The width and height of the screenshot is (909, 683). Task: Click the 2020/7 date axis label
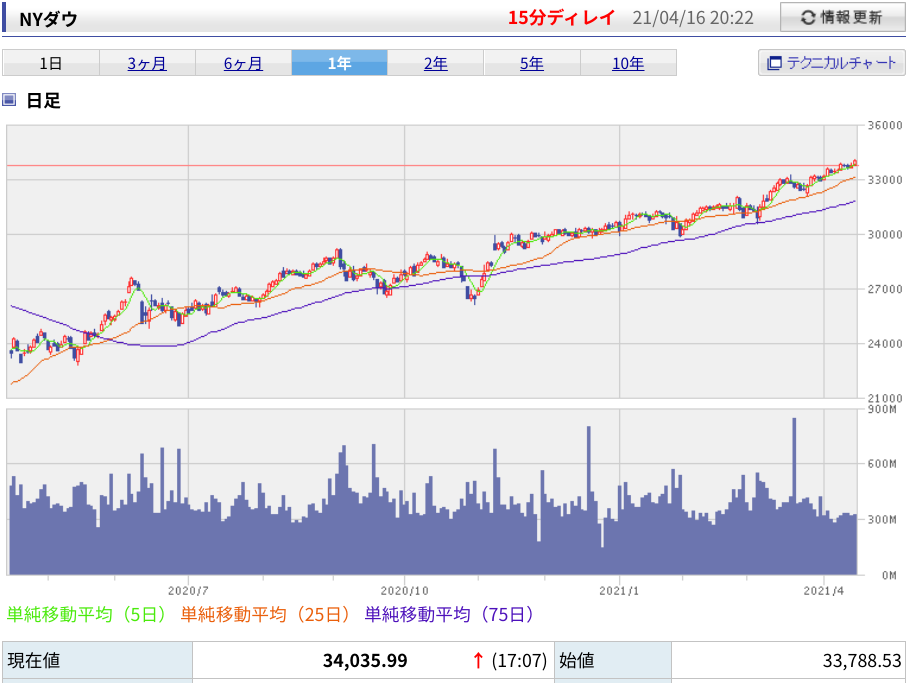(188, 591)
